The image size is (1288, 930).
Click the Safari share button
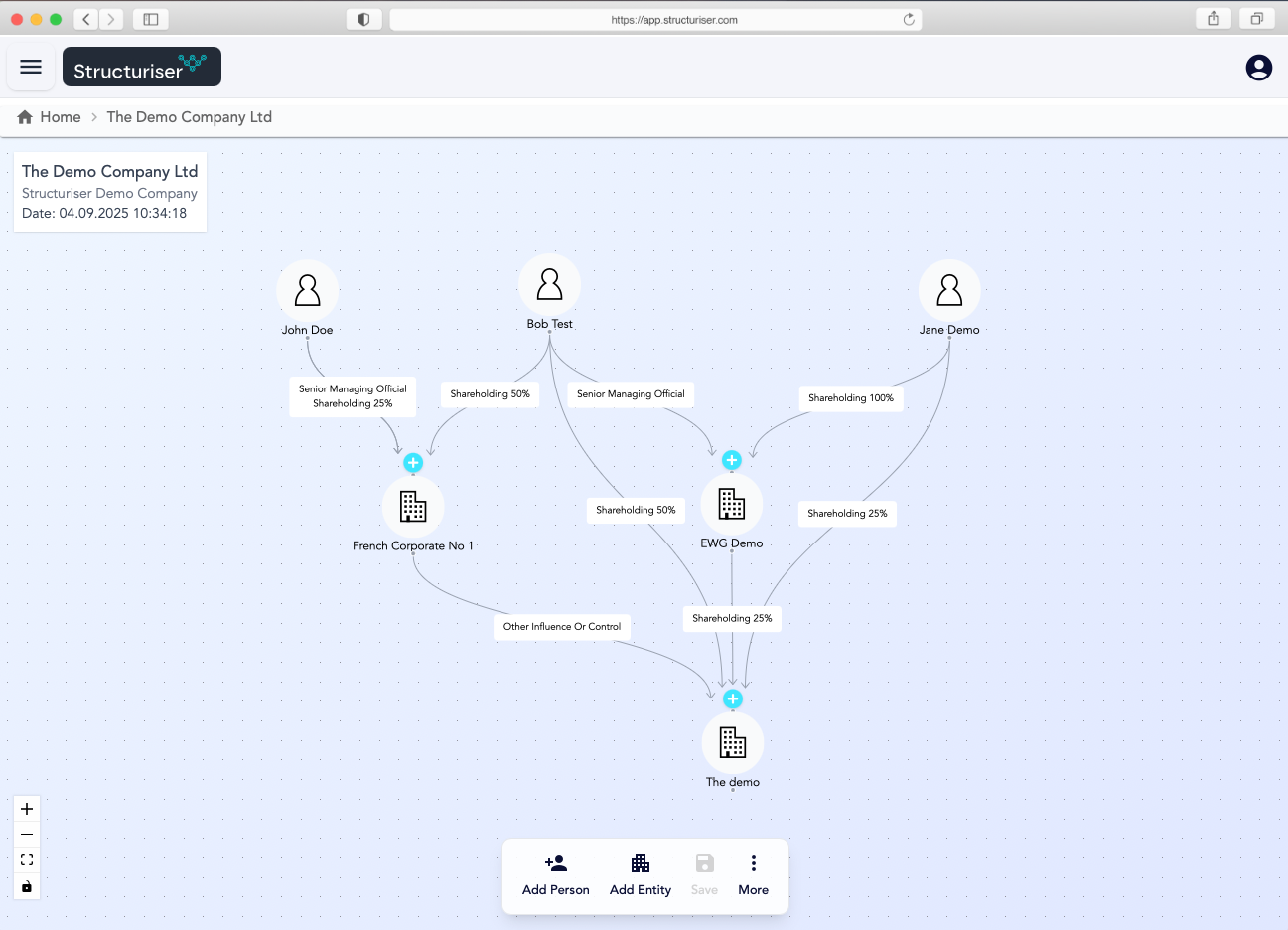tap(1214, 19)
